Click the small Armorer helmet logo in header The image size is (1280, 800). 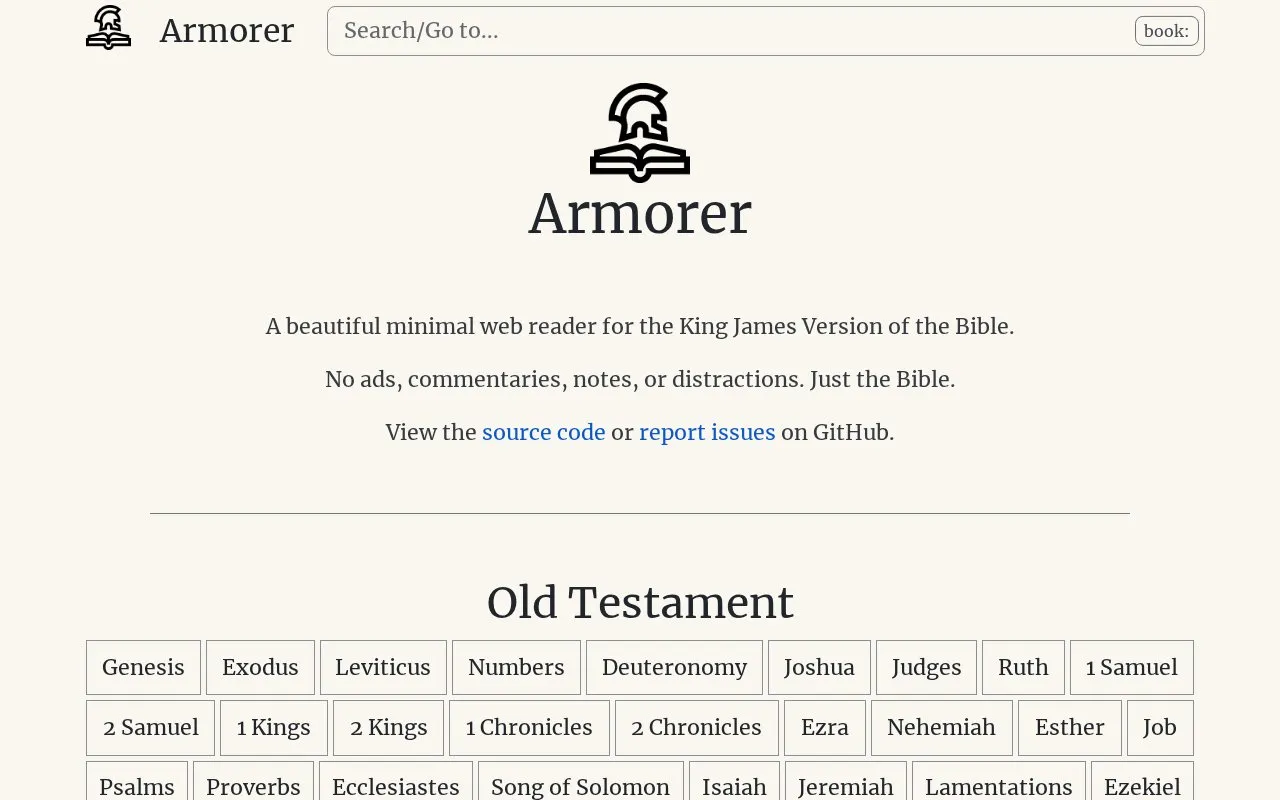[108, 28]
